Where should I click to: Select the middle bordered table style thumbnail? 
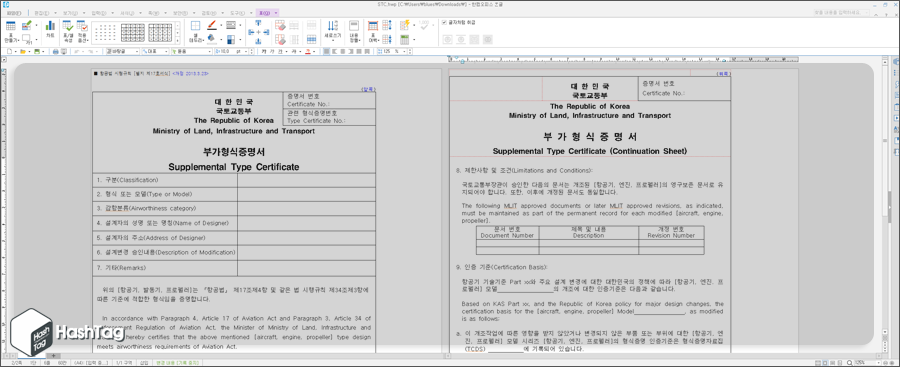[x=133, y=32]
